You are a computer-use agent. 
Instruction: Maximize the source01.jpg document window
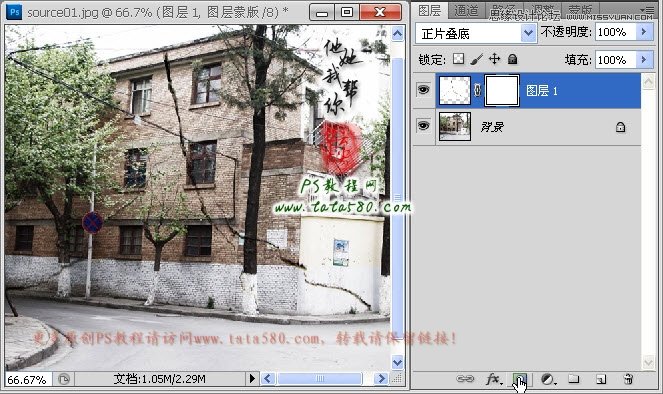347,12
